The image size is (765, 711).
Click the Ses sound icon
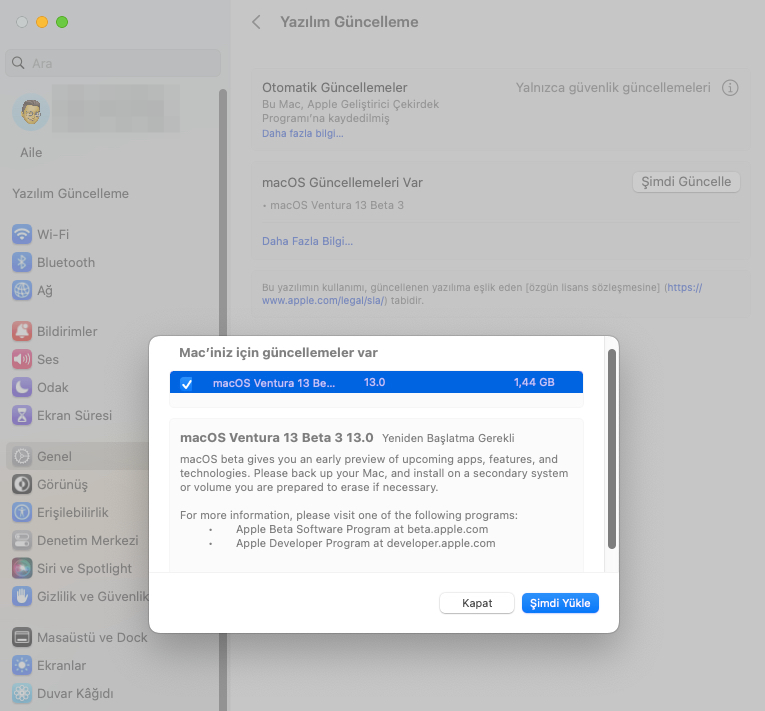point(22,359)
